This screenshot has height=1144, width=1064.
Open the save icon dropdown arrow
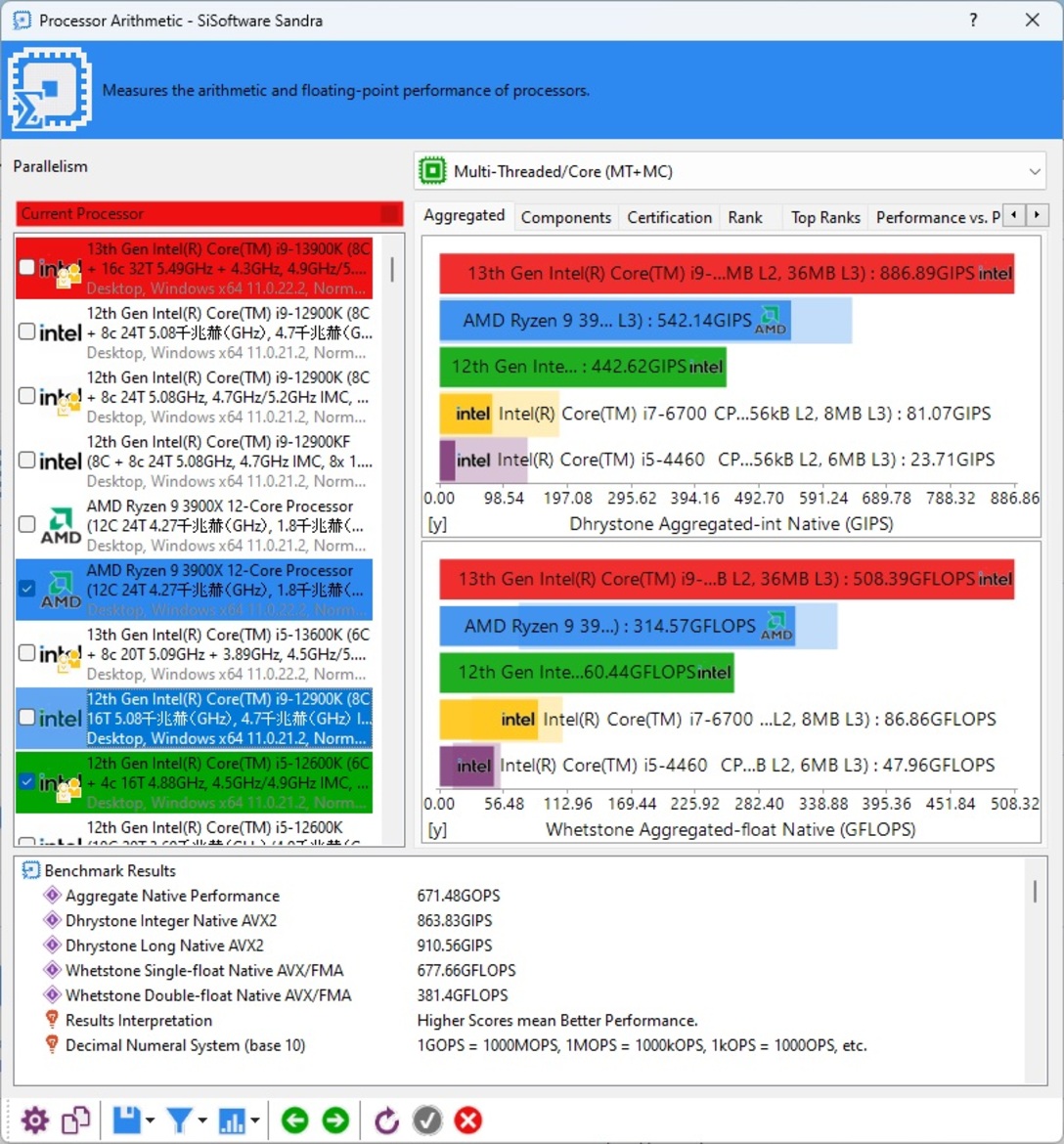[x=150, y=1120]
